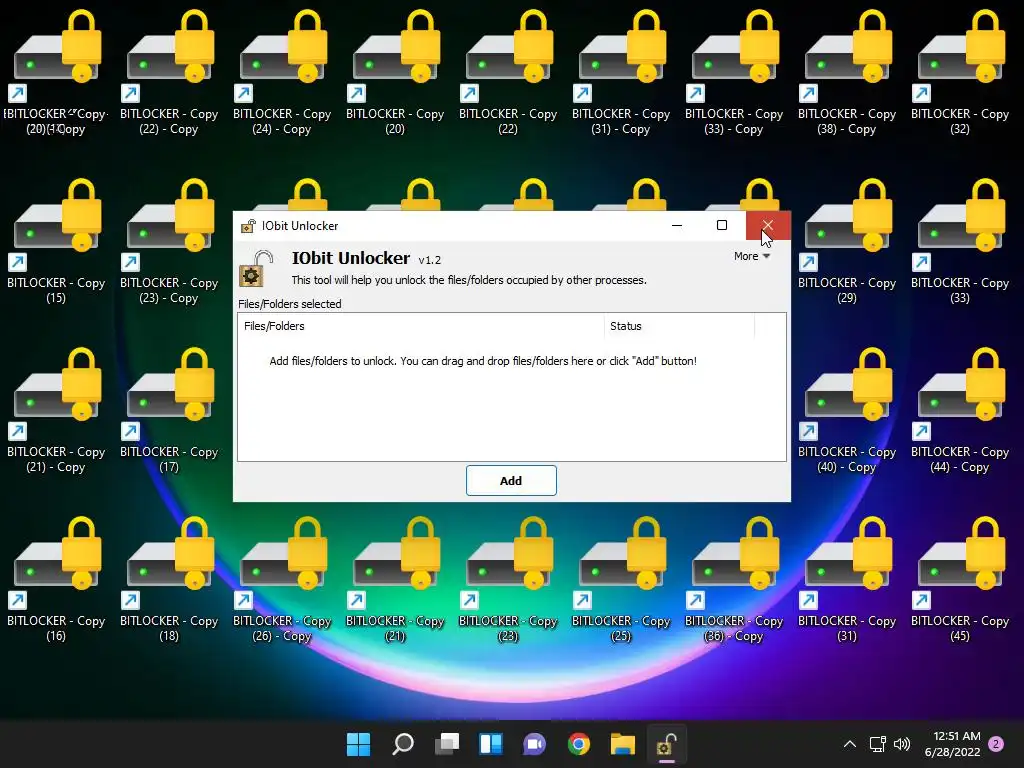The image size is (1024, 768).
Task: Select BITLOCKER - Copy (33) - Copy shortcut
Action: (x=734, y=72)
